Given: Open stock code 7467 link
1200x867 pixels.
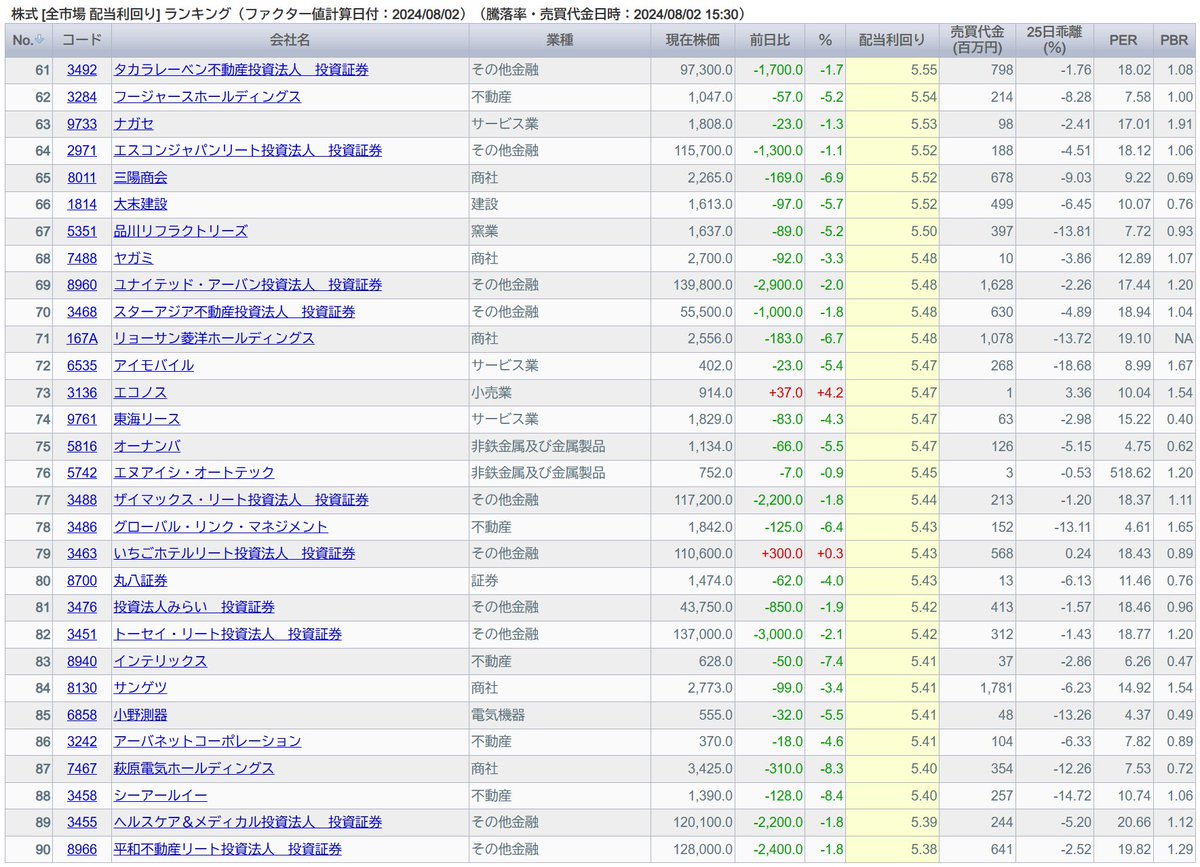Looking at the screenshot, I should (x=82, y=768).
